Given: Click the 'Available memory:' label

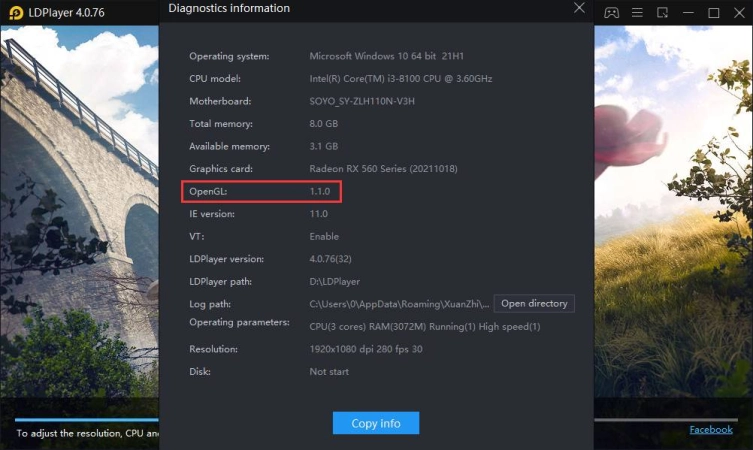Looking at the screenshot, I should pos(230,146).
